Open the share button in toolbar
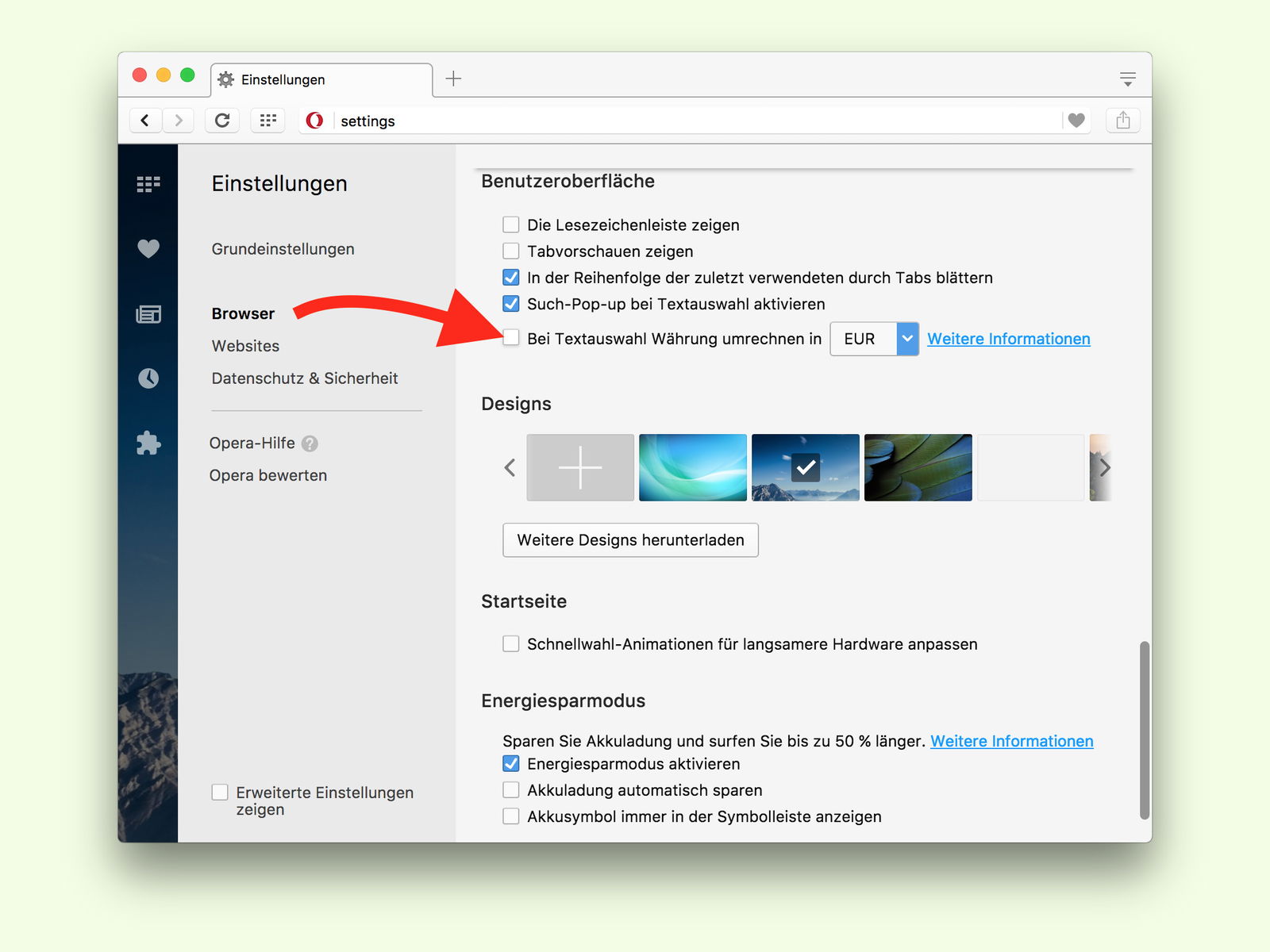Image resolution: width=1270 pixels, height=952 pixels. pyautogui.click(x=1123, y=121)
